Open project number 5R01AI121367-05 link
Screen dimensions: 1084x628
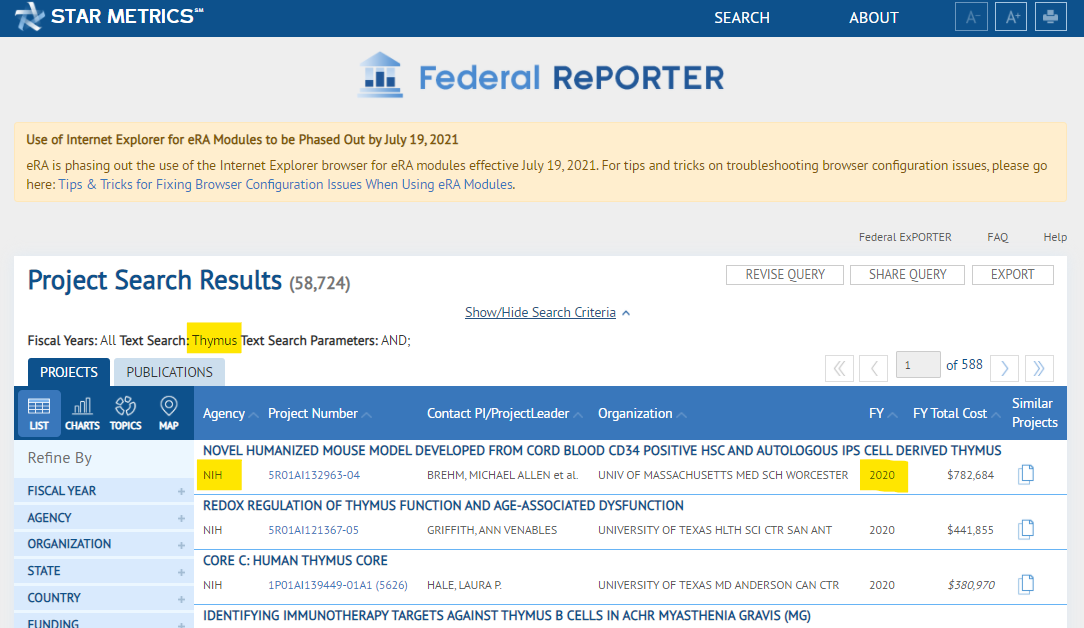point(313,530)
